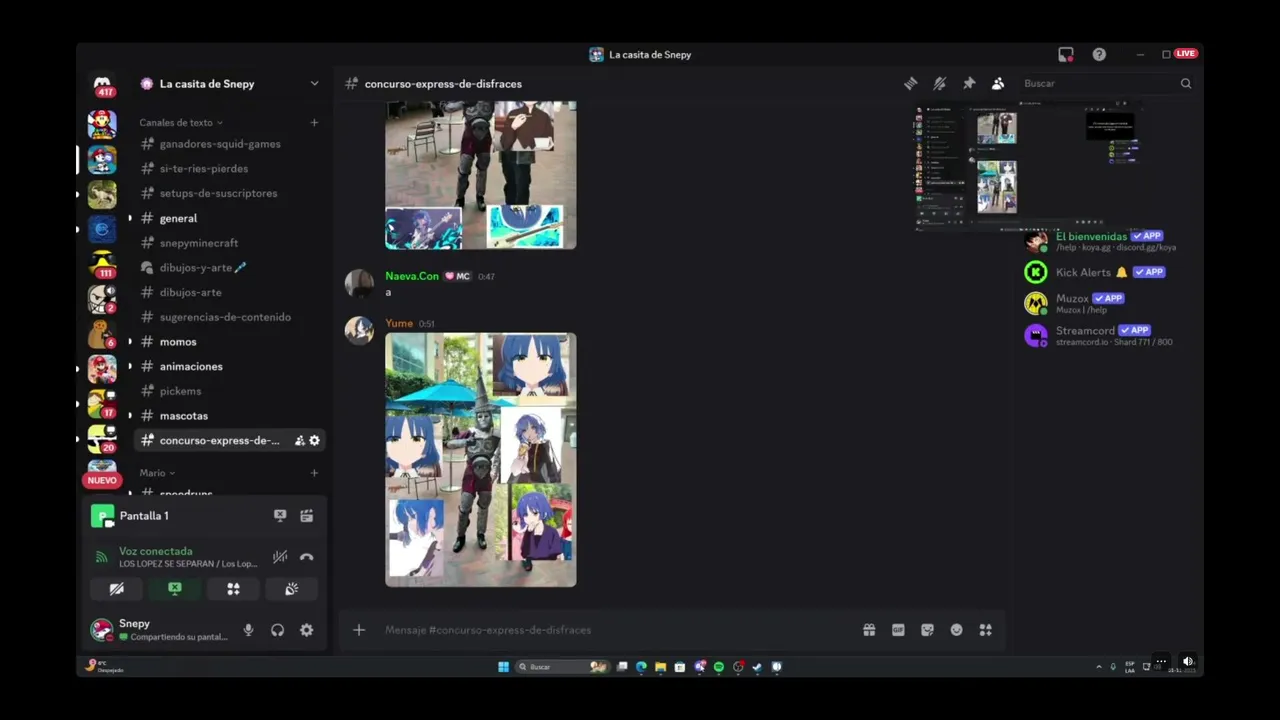Open the GIF picker button
Viewport: 1280px width, 720px height.
tap(898, 630)
